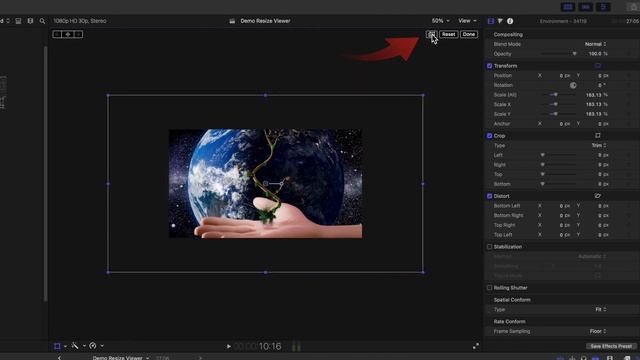
Task: Toggle the Transform checkbox
Action: coord(489,66)
